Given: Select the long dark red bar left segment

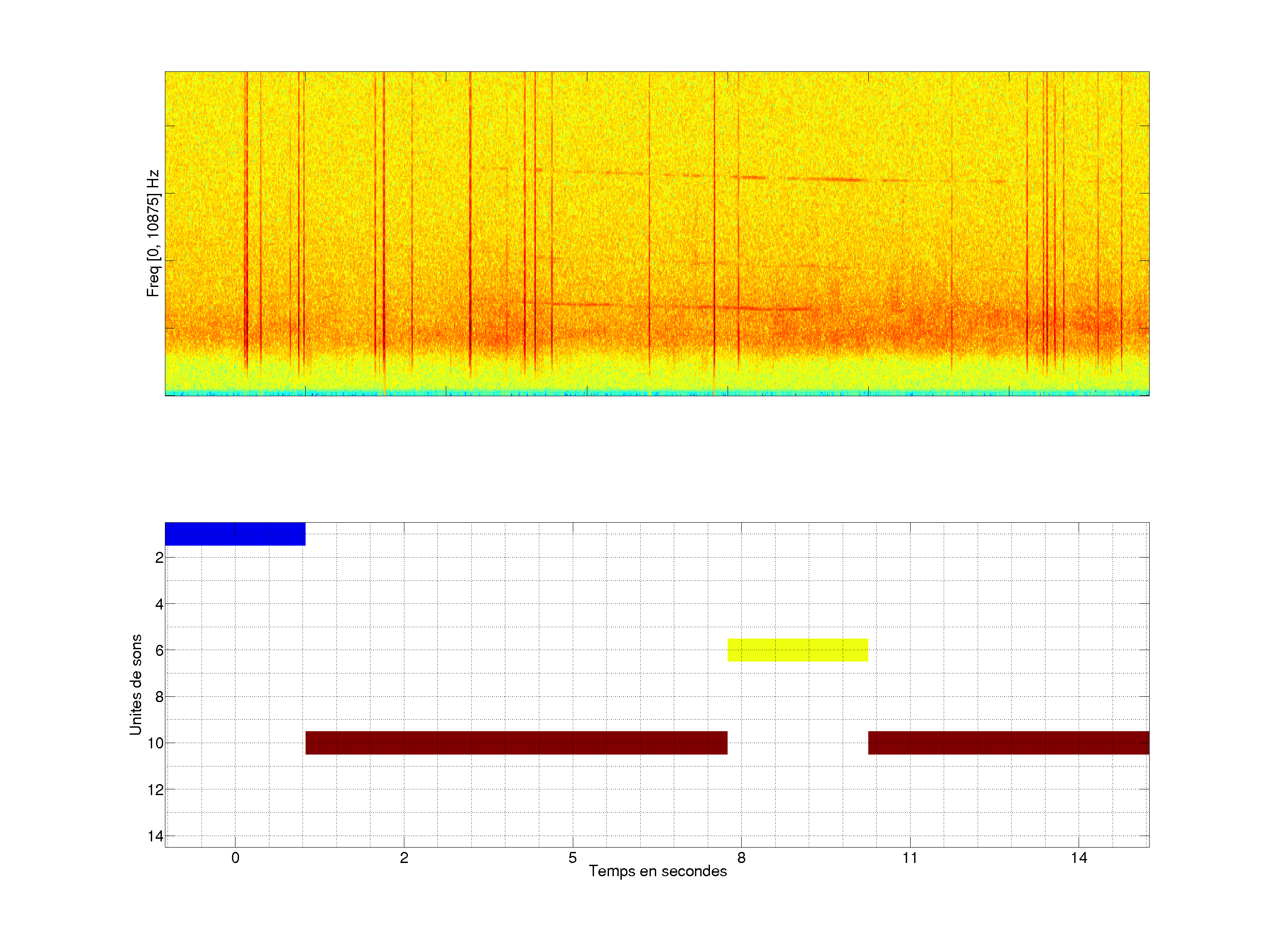Looking at the screenshot, I should [516, 743].
